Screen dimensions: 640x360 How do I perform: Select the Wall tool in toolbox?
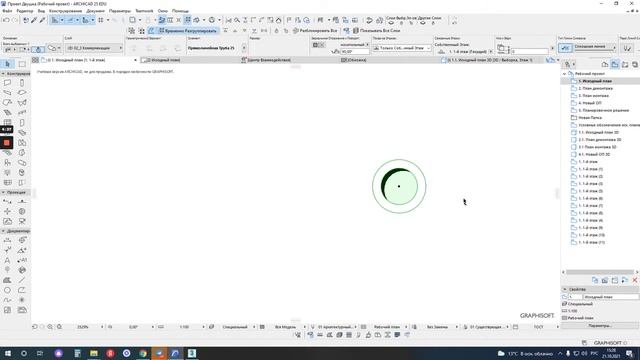coord(7,83)
